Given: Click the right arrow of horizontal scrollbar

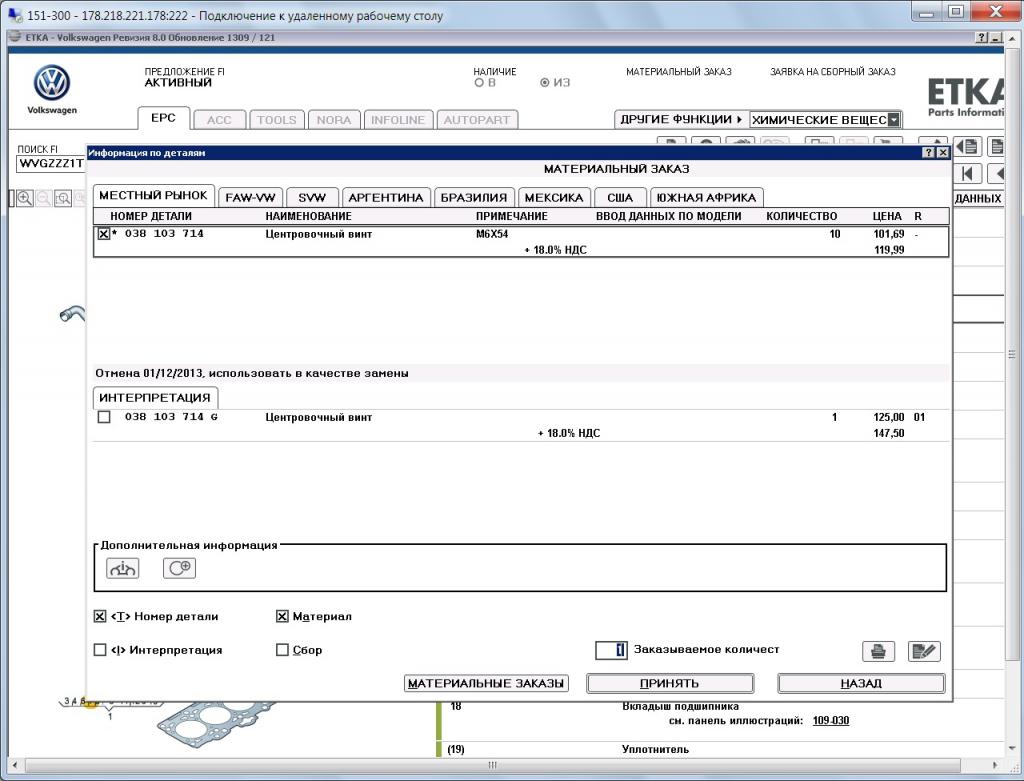Looking at the screenshot, I should tap(995, 765).
